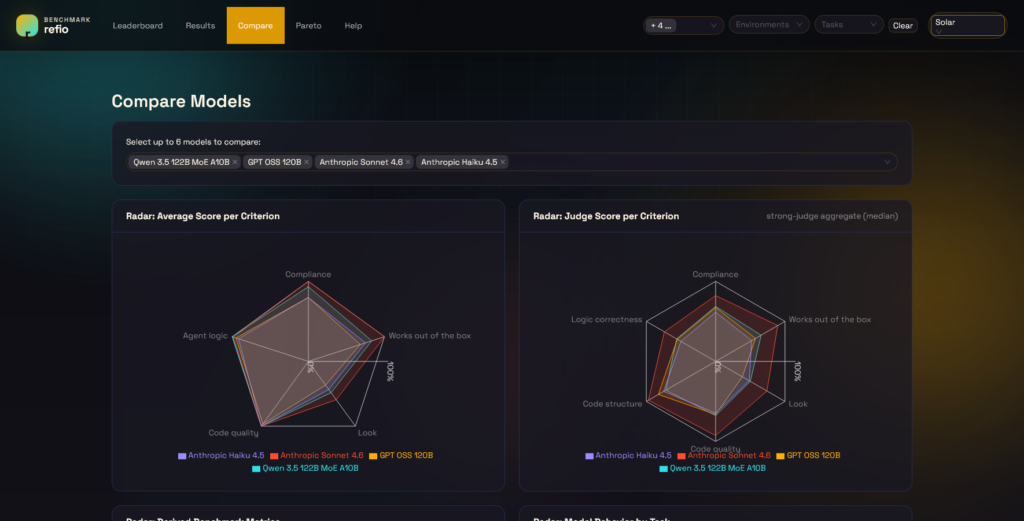The image size is (1024, 521).
Task: Click 'Works out of the box' in Judge radar
Action: click(x=829, y=319)
